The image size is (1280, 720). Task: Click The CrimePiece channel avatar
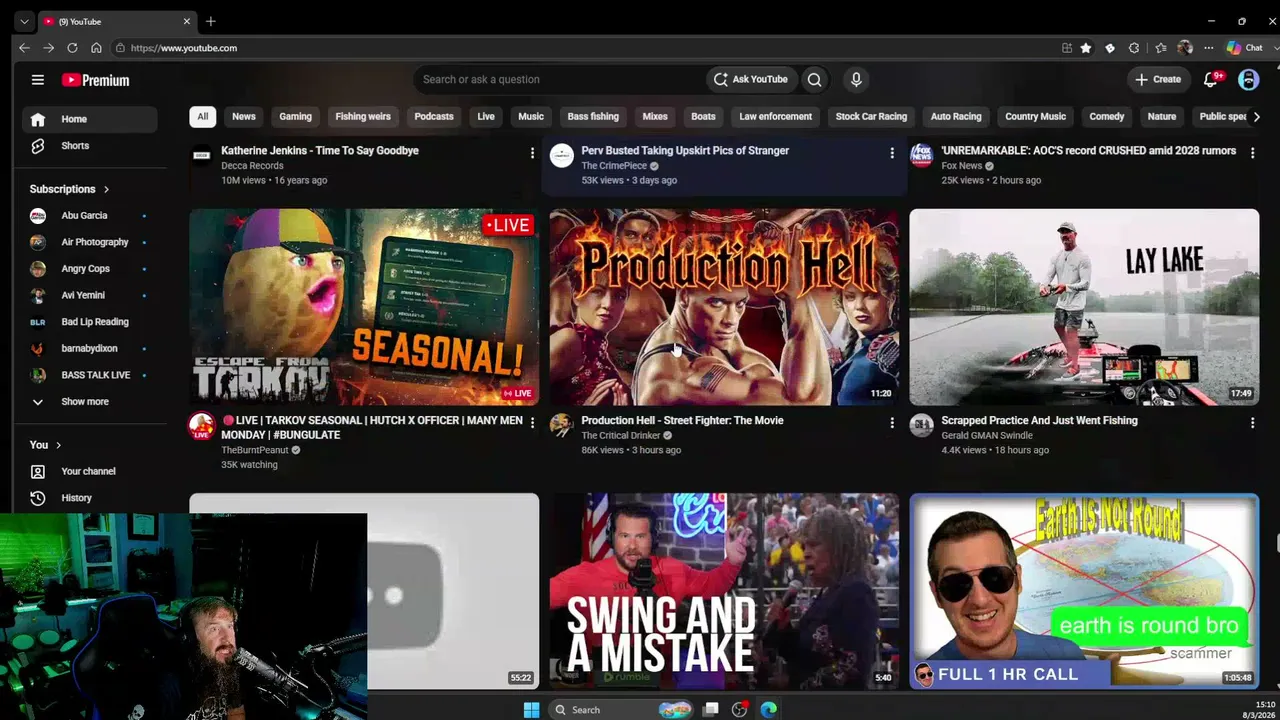pos(562,155)
